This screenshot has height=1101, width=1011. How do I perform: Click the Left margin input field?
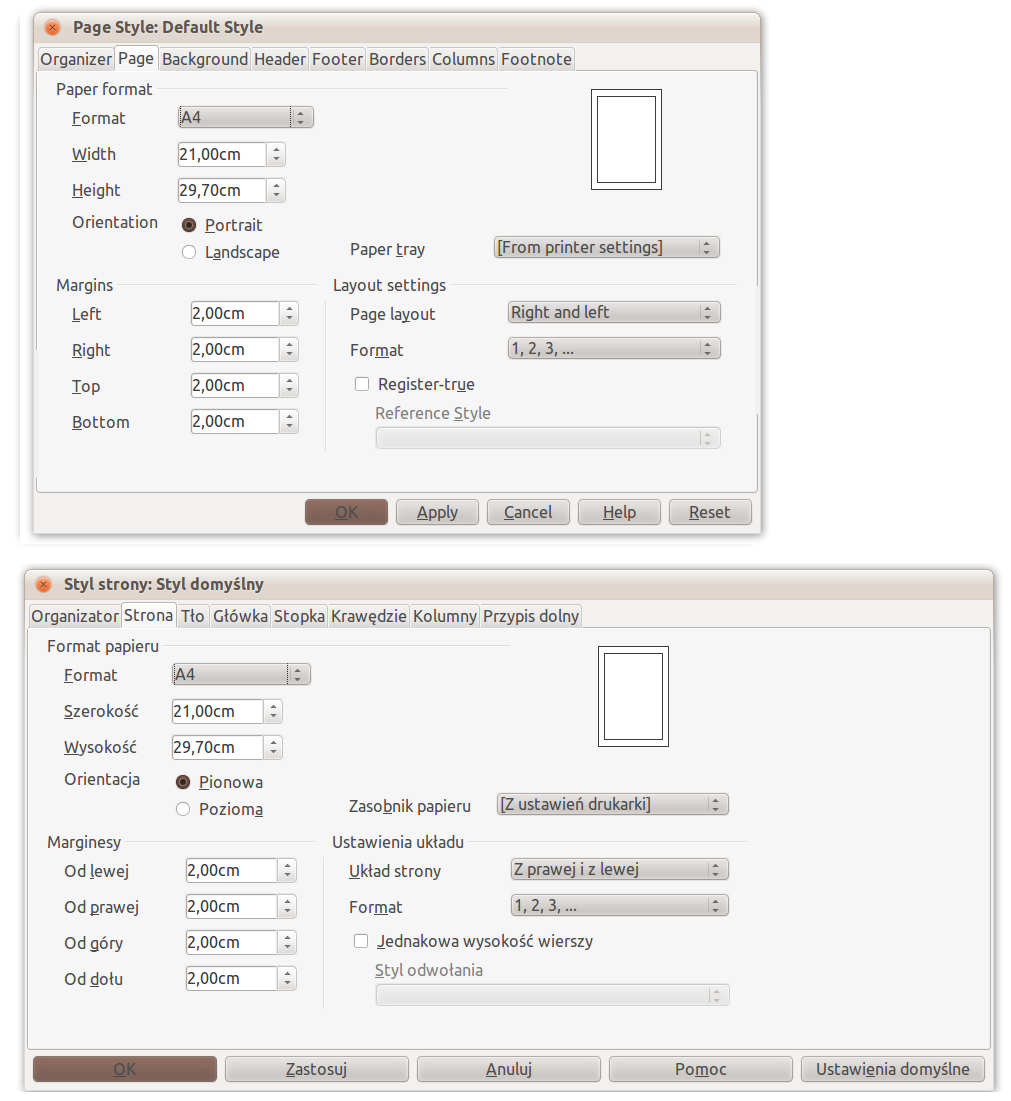234,314
